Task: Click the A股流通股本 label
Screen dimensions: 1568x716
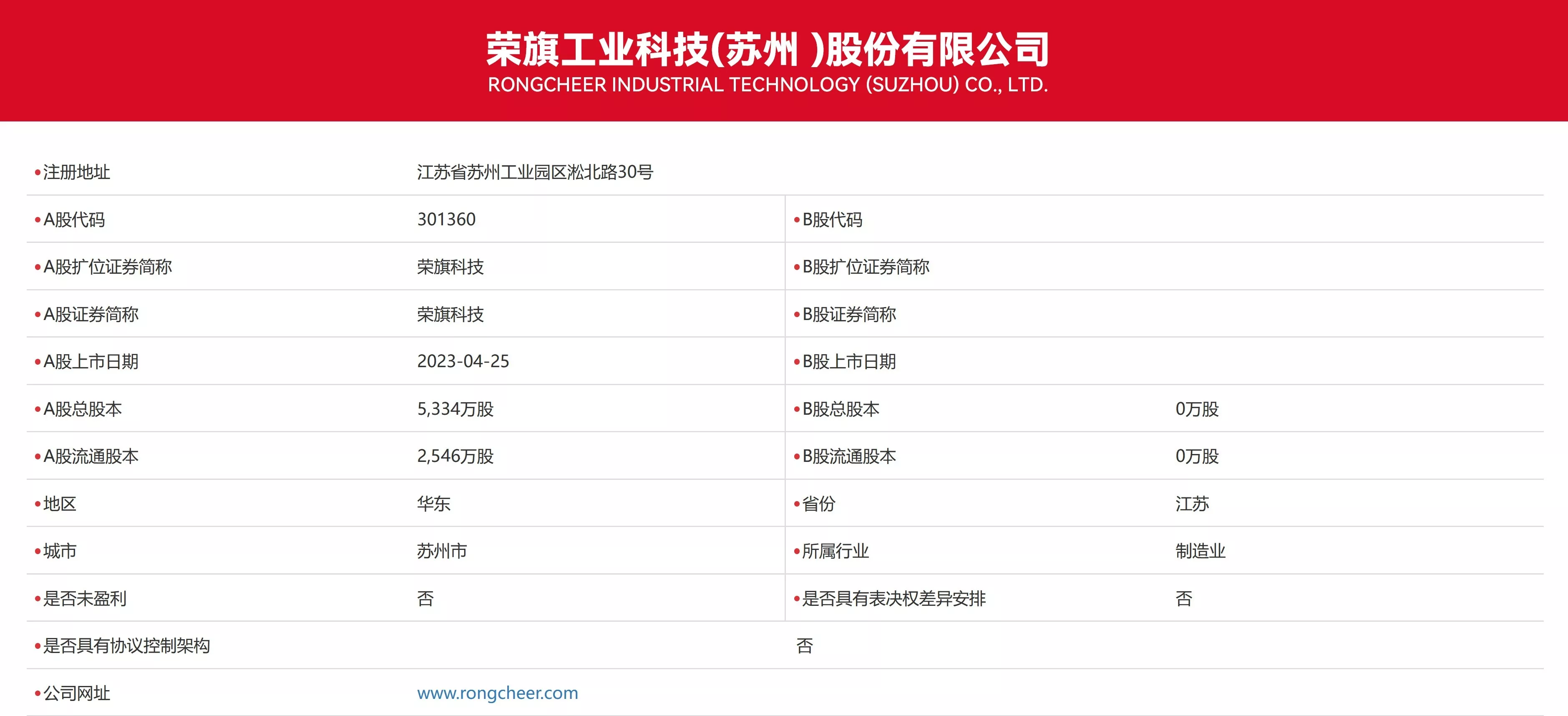Action: [x=91, y=456]
